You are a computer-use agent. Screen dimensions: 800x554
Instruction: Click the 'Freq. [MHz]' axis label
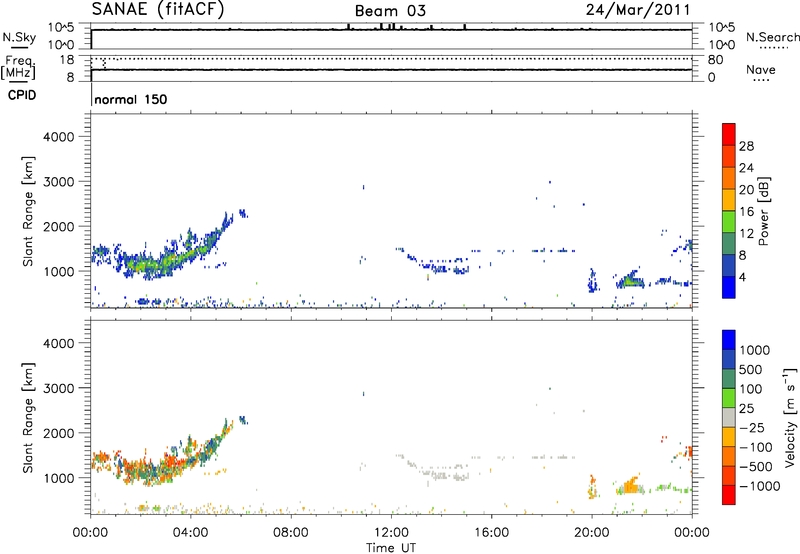(x=19, y=68)
